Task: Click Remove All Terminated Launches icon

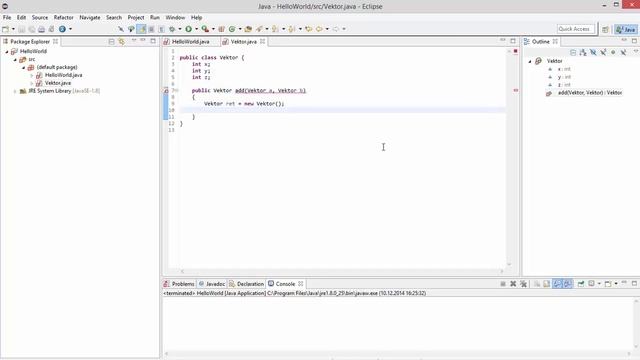Action: pyautogui.click(x=523, y=284)
